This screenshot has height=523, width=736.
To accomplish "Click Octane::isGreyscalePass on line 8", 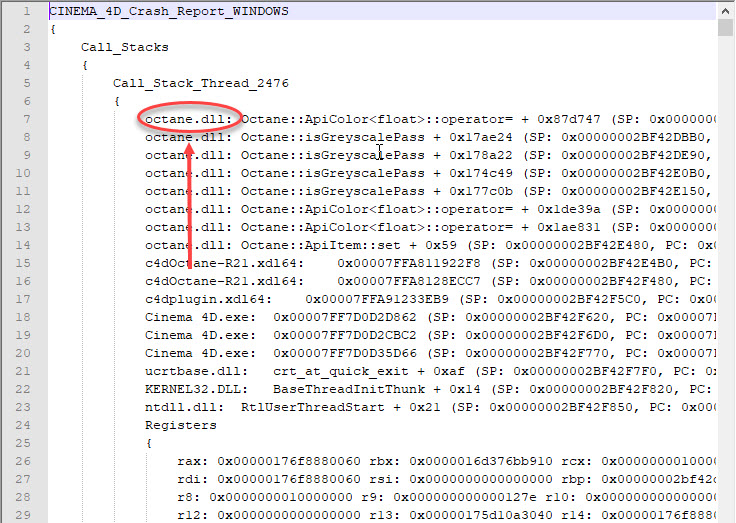I will (x=333, y=137).
